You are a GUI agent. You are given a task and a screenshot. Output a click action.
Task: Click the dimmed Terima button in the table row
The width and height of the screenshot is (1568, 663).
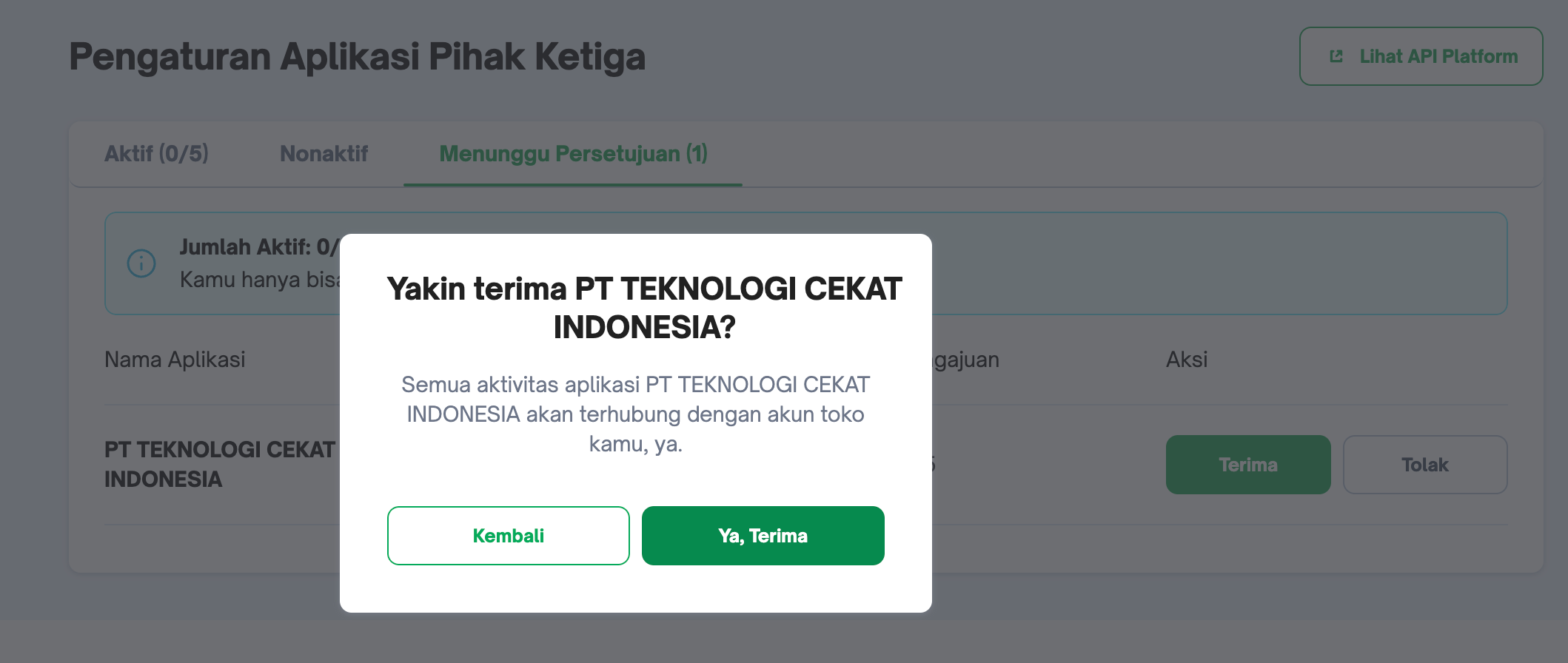[x=1247, y=465]
